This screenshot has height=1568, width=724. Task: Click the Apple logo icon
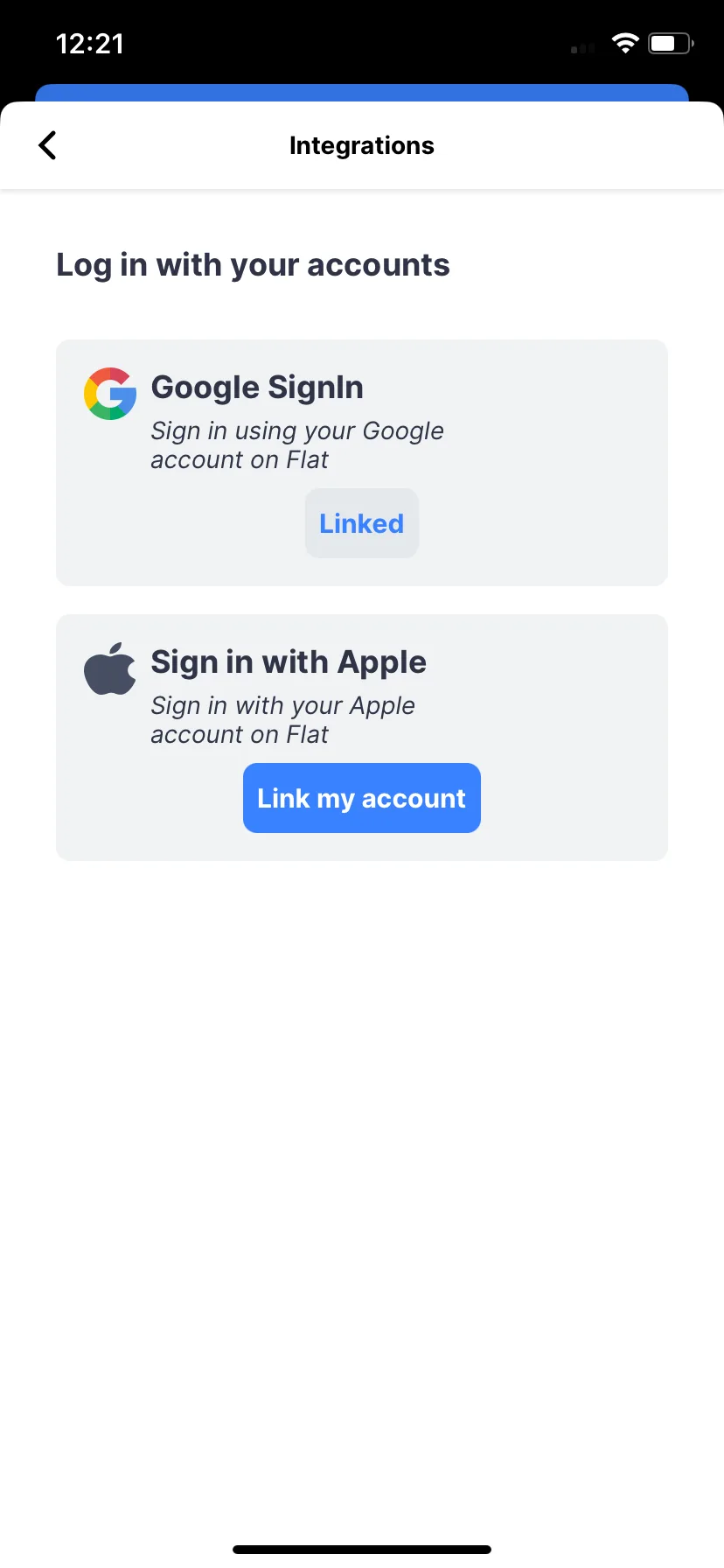click(110, 668)
